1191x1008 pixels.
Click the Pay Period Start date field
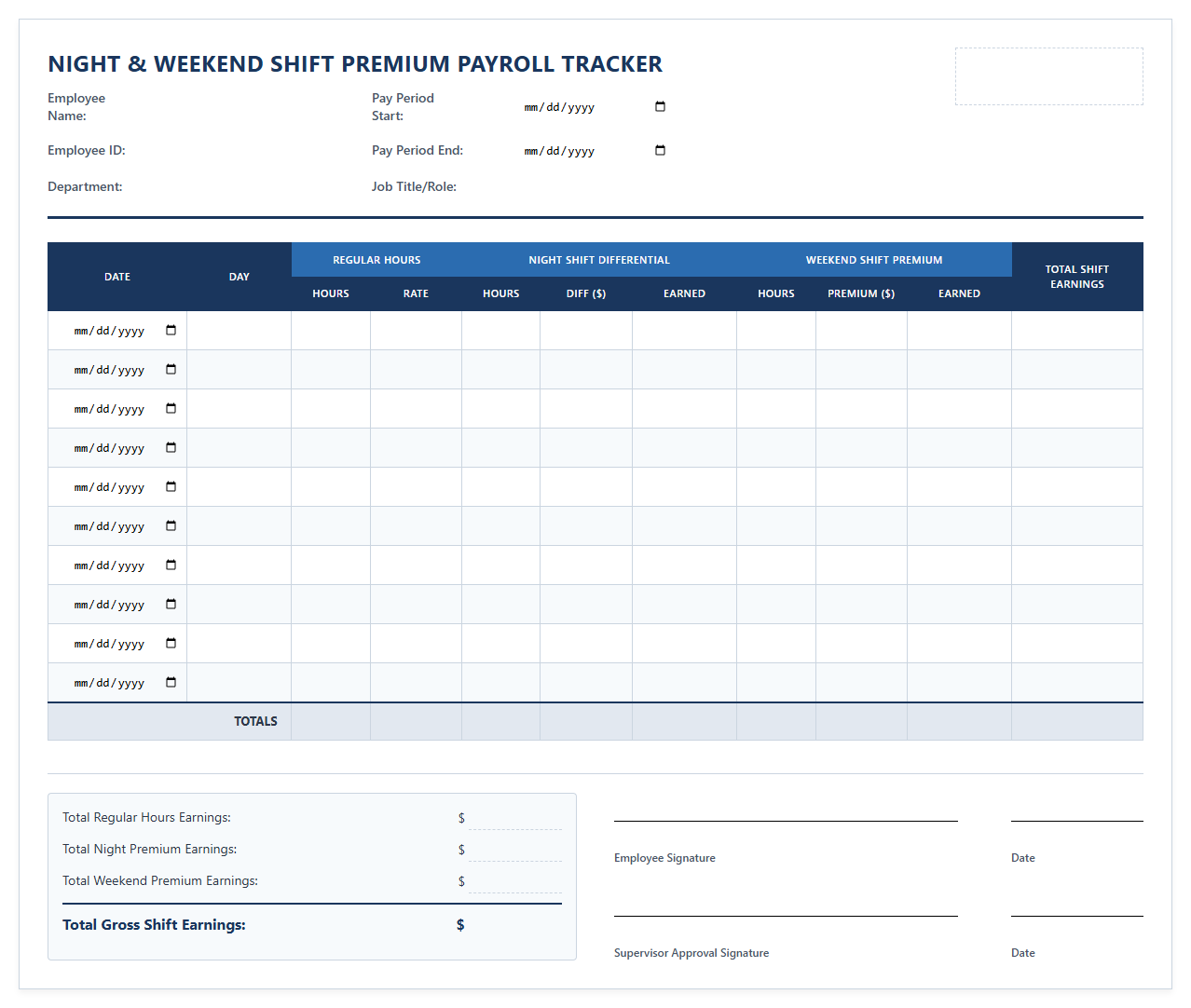click(x=595, y=107)
